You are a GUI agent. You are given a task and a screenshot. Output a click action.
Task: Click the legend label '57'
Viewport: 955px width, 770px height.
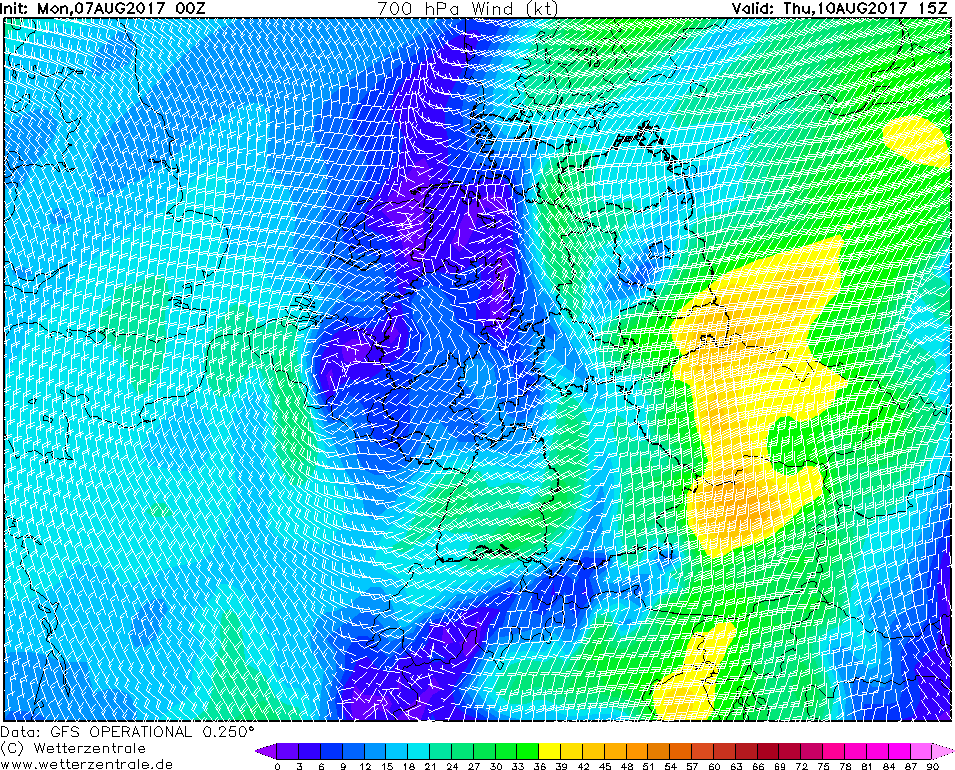pos(692,766)
